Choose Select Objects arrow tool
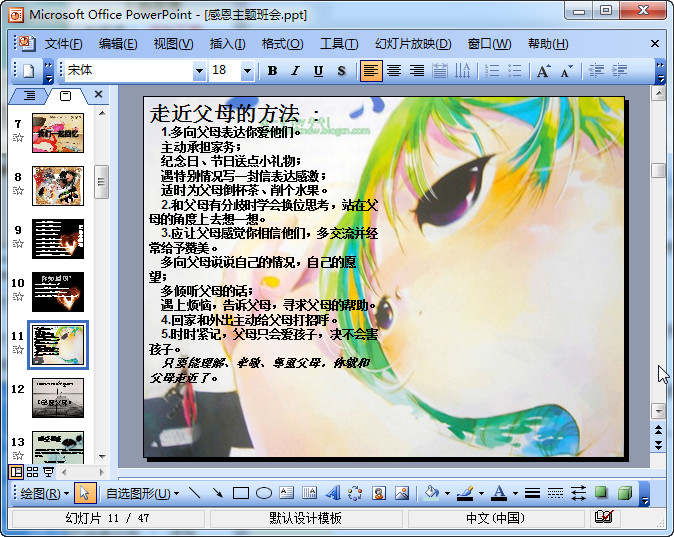 pyautogui.click(x=84, y=493)
